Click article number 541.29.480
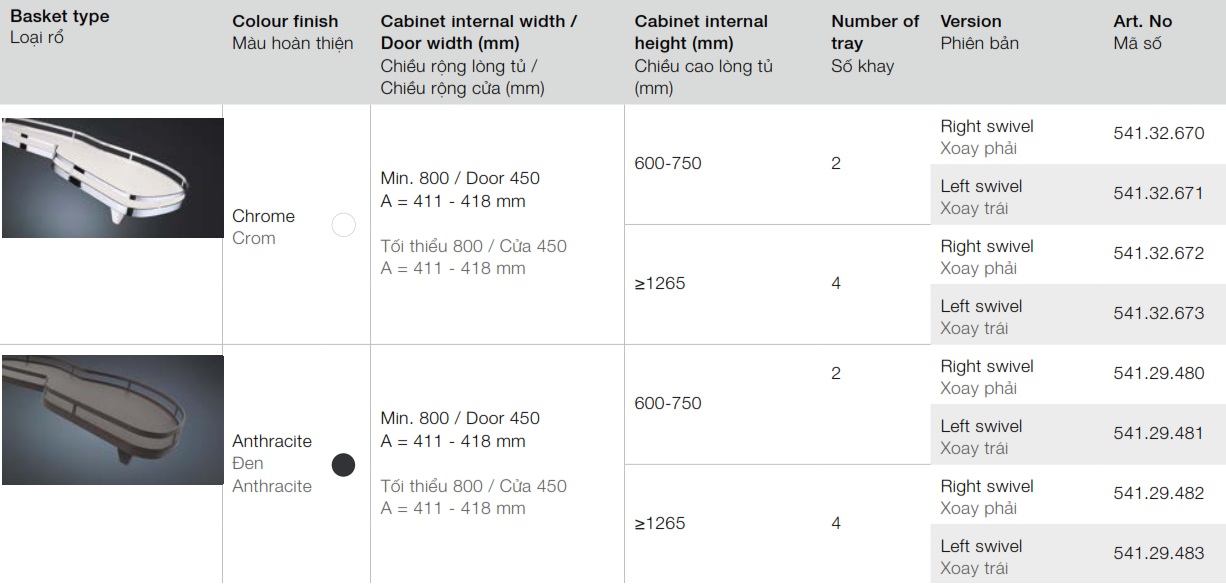The width and height of the screenshot is (1226, 584). point(1158,373)
